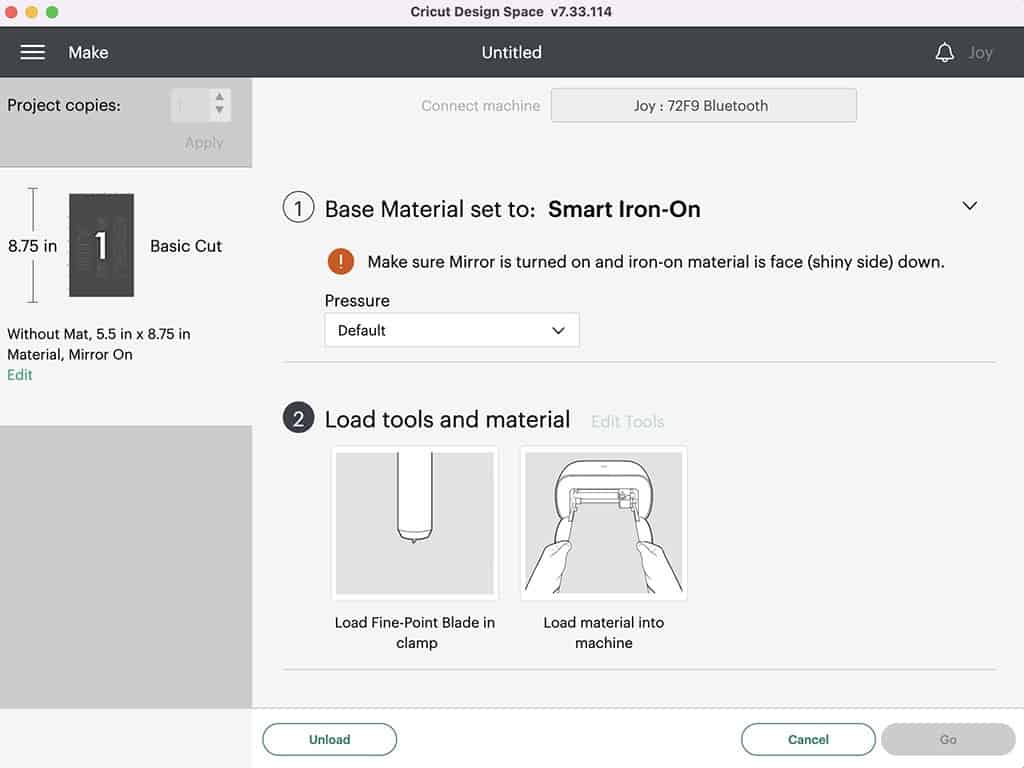The width and height of the screenshot is (1024, 768).
Task: View Load material into machine illustration
Action: pos(603,523)
